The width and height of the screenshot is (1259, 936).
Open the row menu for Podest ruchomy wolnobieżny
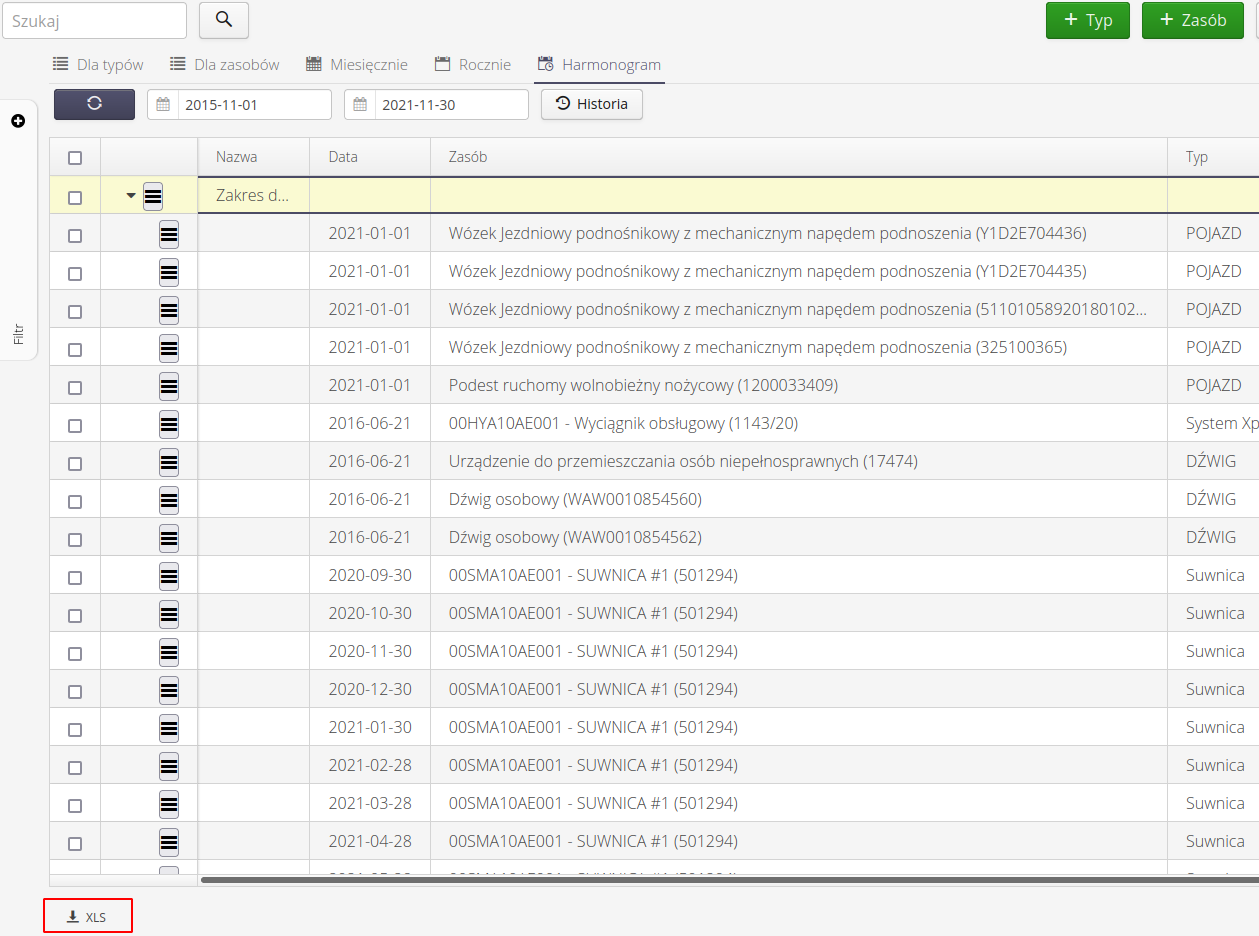pos(169,386)
